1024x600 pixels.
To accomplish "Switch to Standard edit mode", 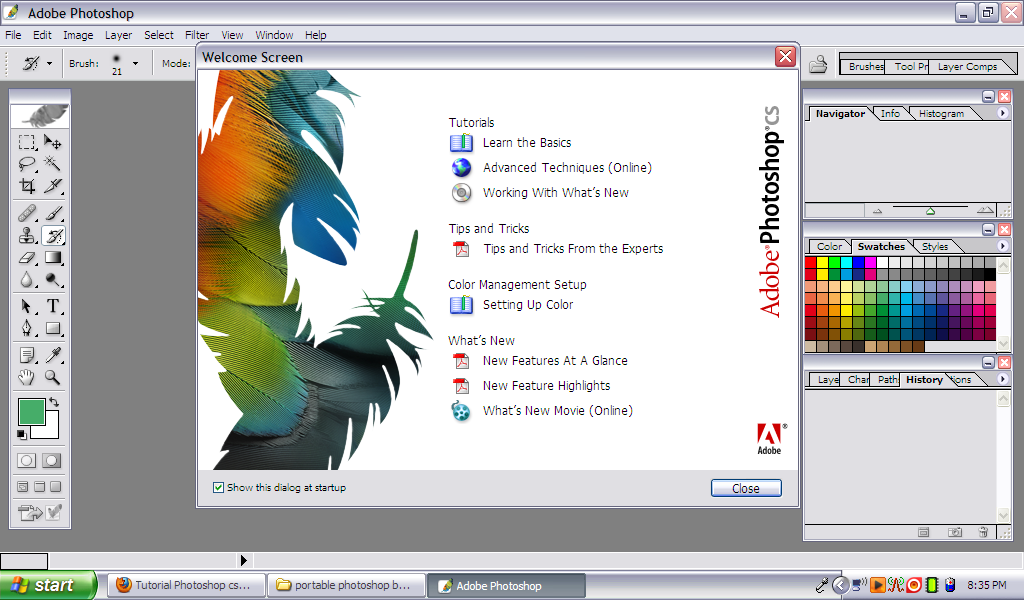I will coord(27,460).
